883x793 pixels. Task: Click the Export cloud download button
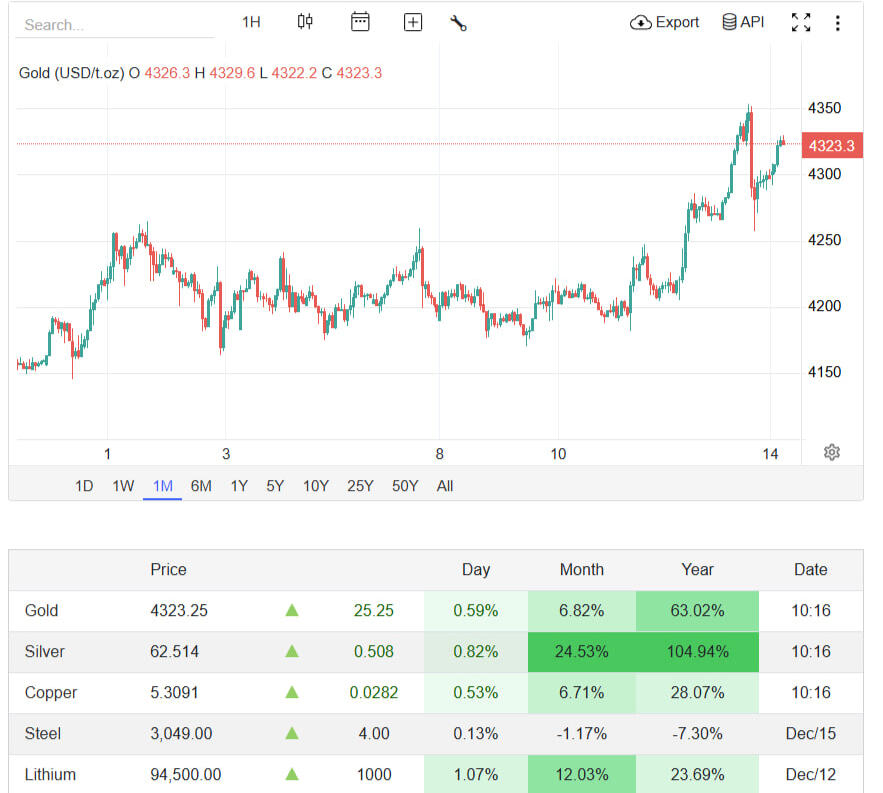point(665,22)
